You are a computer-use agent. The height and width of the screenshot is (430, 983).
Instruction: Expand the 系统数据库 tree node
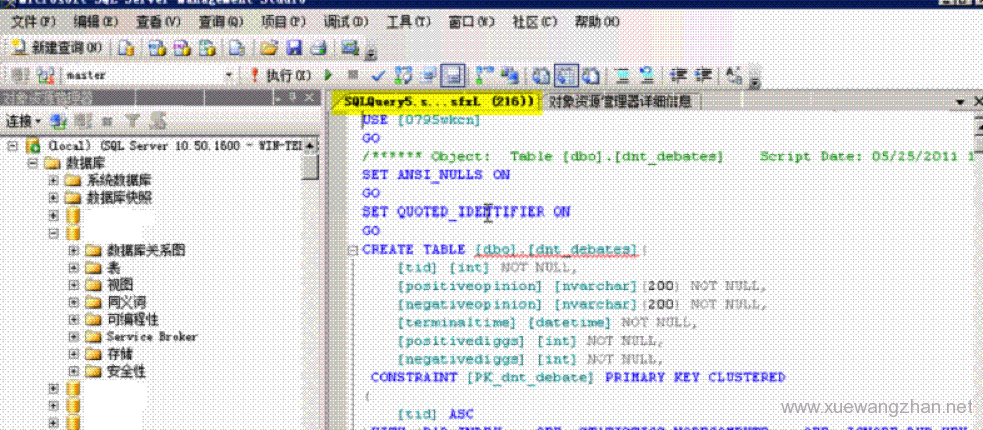[53, 180]
